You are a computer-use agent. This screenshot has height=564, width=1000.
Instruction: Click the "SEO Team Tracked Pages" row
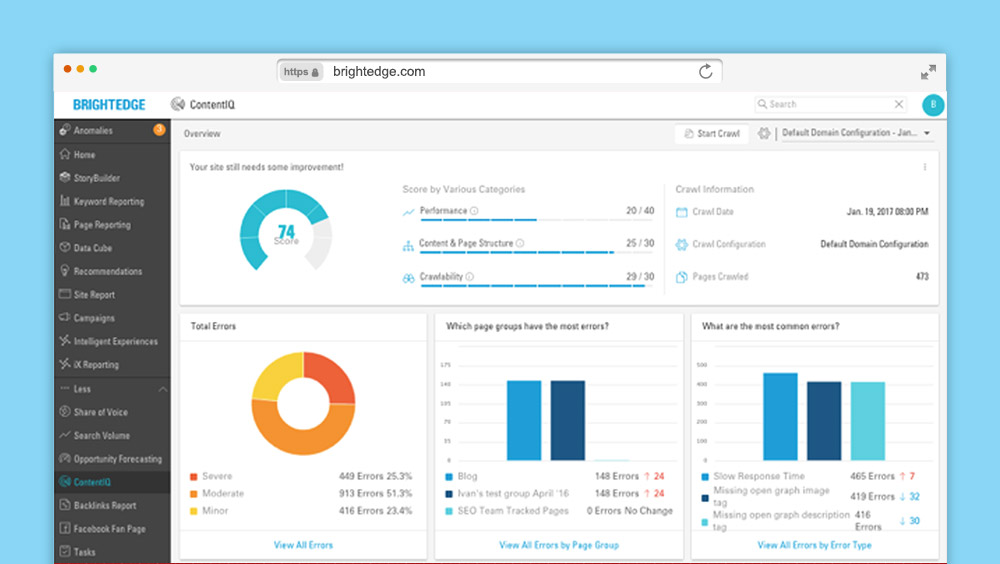(559, 510)
